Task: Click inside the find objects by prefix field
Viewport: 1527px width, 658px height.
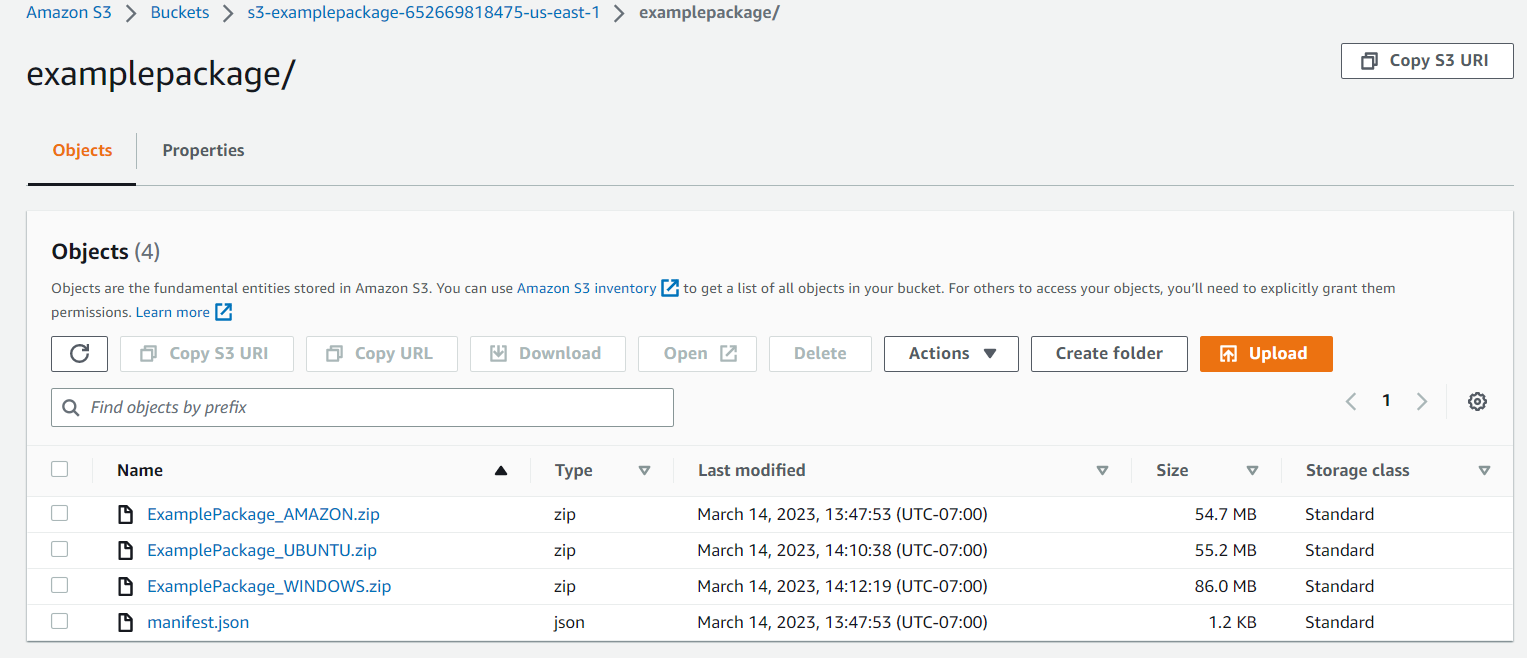Action: tap(362, 407)
